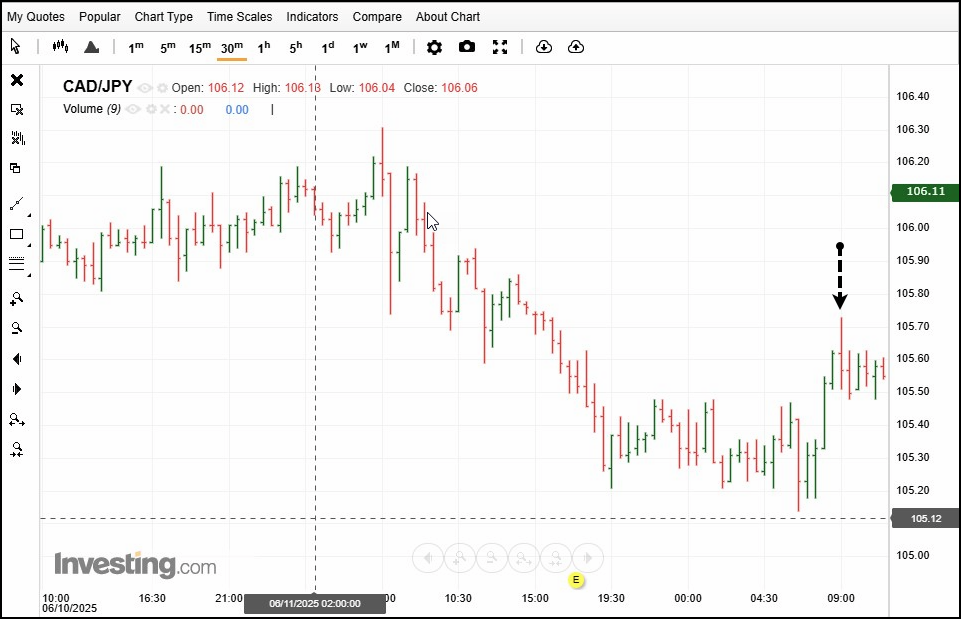The height and width of the screenshot is (619, 961).
Task: Toggle CAD/JPY series visibility eye icon
Action: 145,88
